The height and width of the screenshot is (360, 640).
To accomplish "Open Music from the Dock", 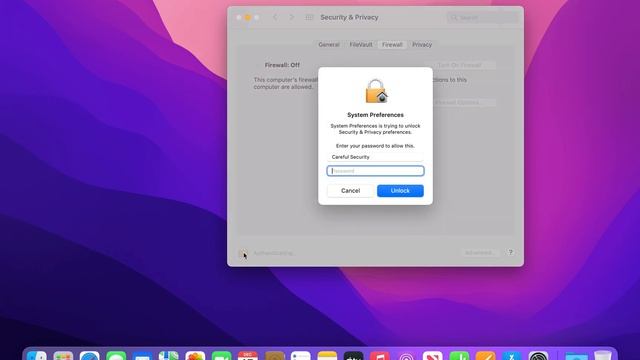I will click(380, 356).
